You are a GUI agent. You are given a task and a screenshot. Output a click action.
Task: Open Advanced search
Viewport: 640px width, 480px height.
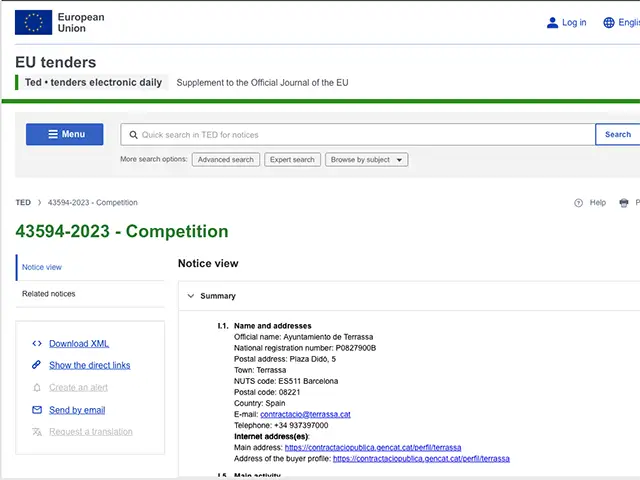tap(226, 160)
